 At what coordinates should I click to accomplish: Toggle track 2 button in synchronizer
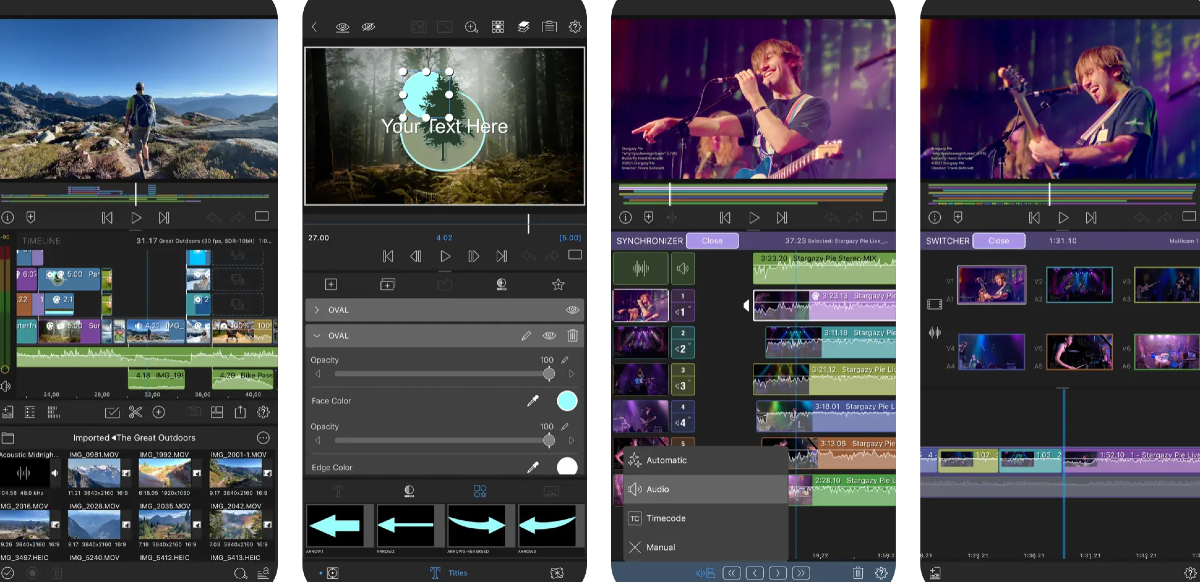683,342
